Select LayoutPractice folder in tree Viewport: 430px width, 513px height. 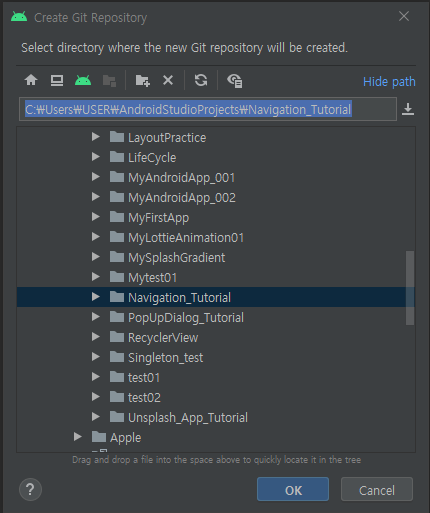[167, 138]
